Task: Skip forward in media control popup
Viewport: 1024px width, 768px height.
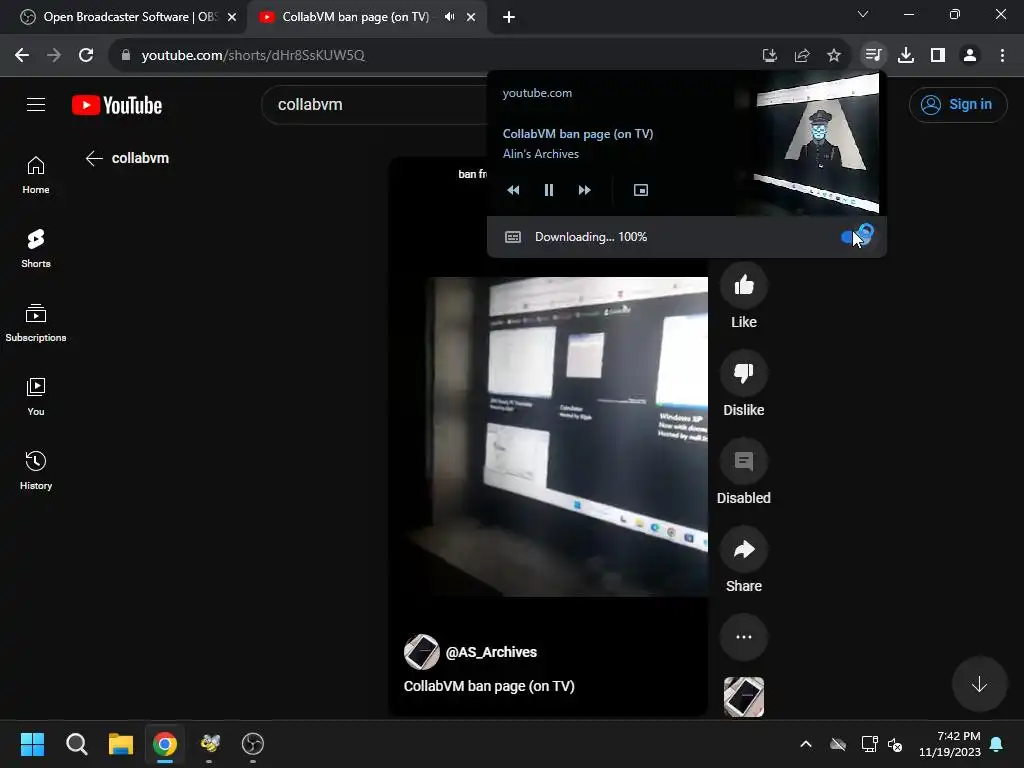Action: click(584, 190)
